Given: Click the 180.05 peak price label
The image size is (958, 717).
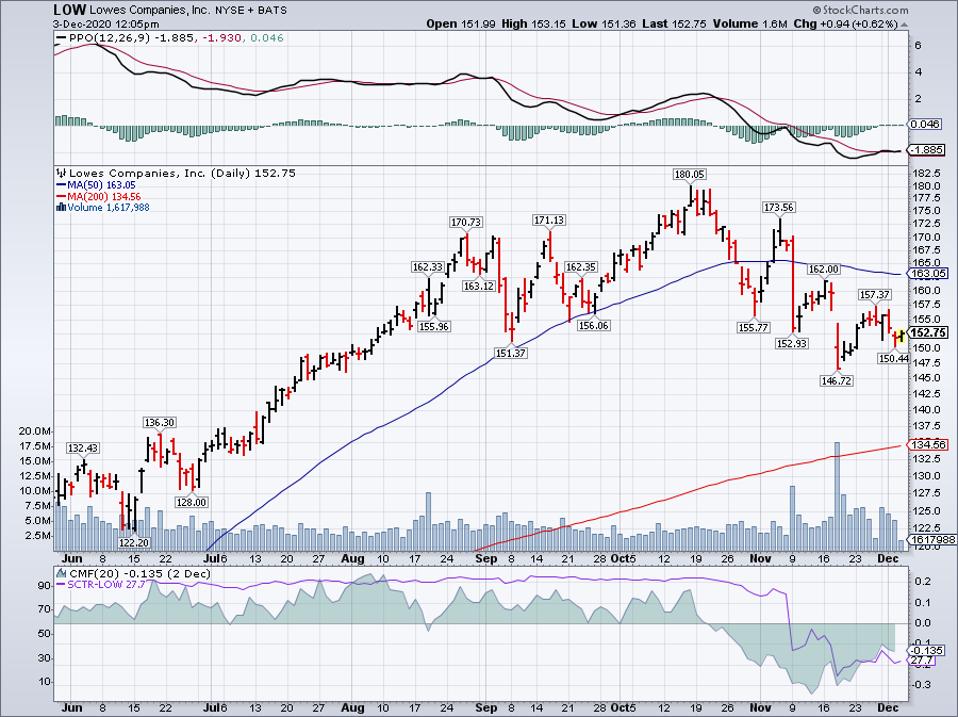Looking at the screenshot, I should coord(689,175).
